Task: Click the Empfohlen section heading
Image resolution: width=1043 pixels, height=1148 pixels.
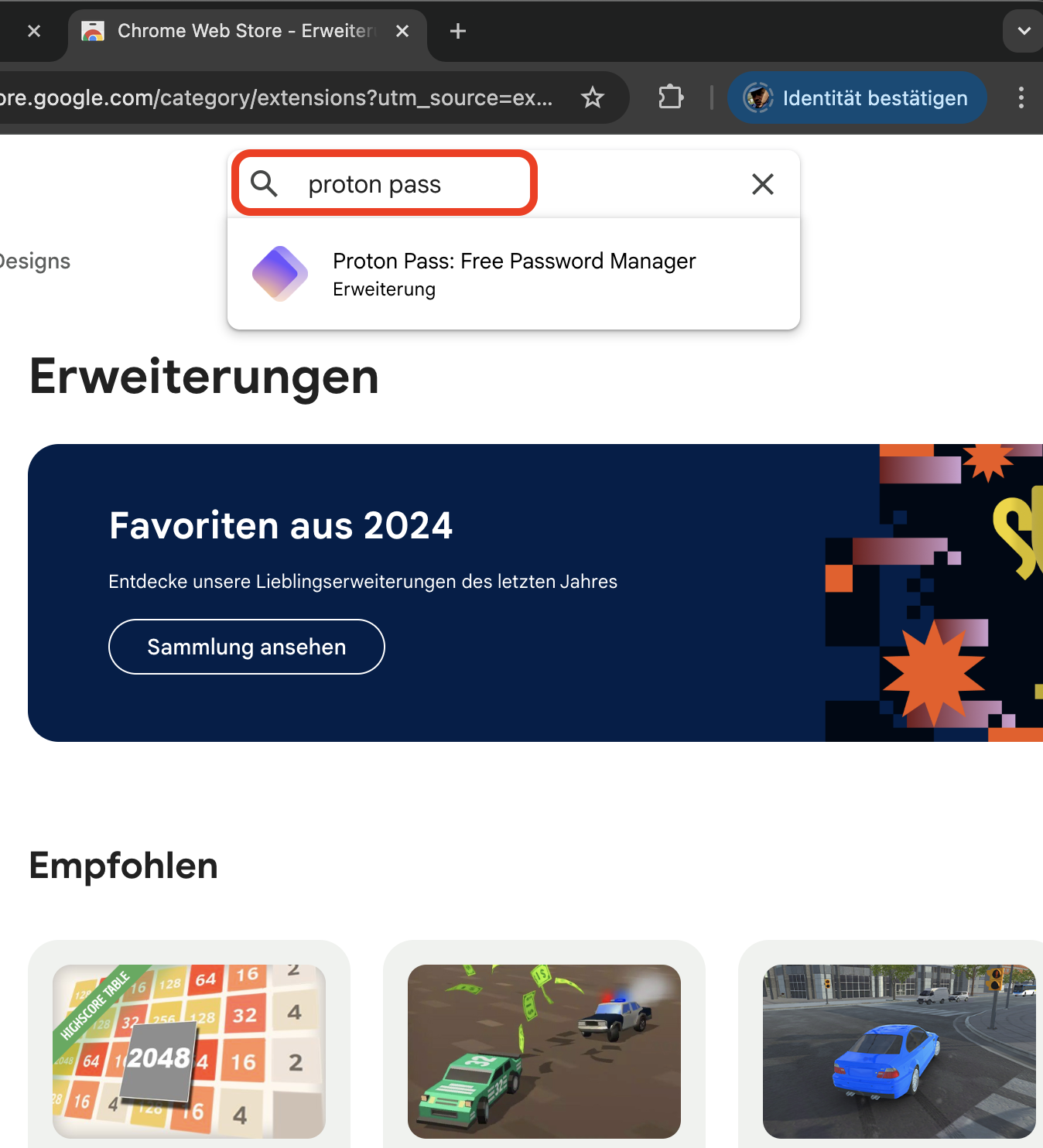Action: pos(124,866)
